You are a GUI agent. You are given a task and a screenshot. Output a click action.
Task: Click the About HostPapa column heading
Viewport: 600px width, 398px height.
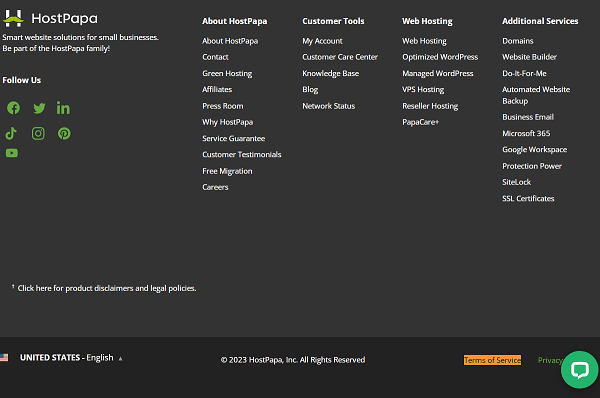click(x=235, y=21)
